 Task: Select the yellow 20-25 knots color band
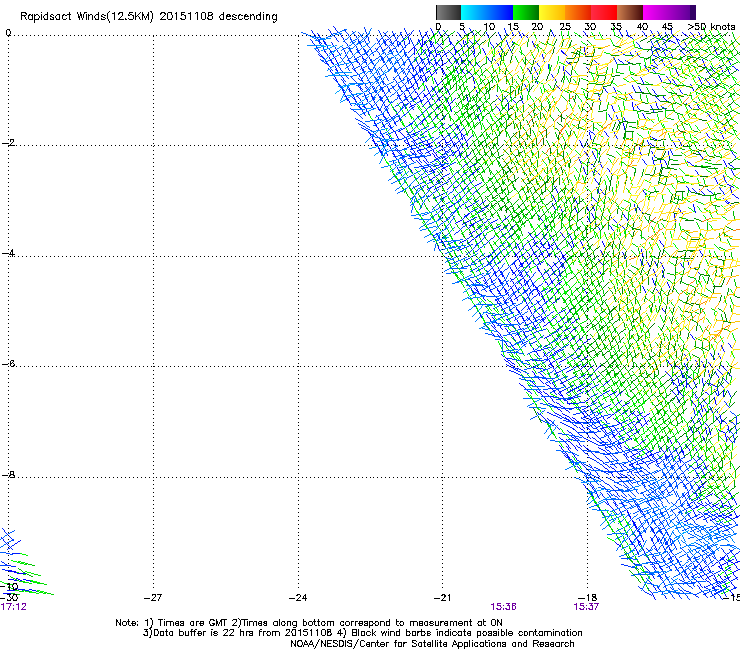click(x=552, y=12)
